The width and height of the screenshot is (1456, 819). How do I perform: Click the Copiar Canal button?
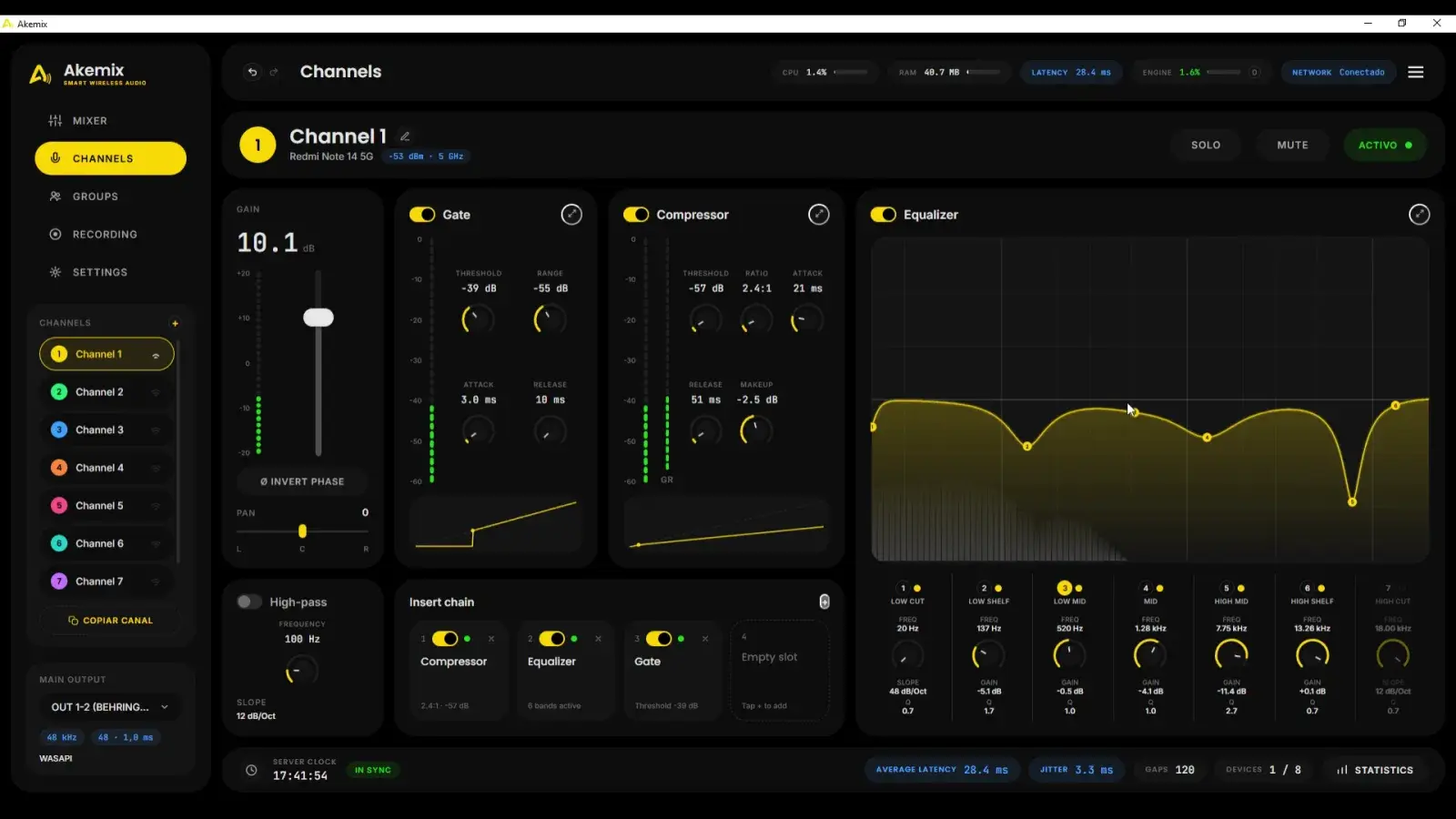tap(109, 621)
